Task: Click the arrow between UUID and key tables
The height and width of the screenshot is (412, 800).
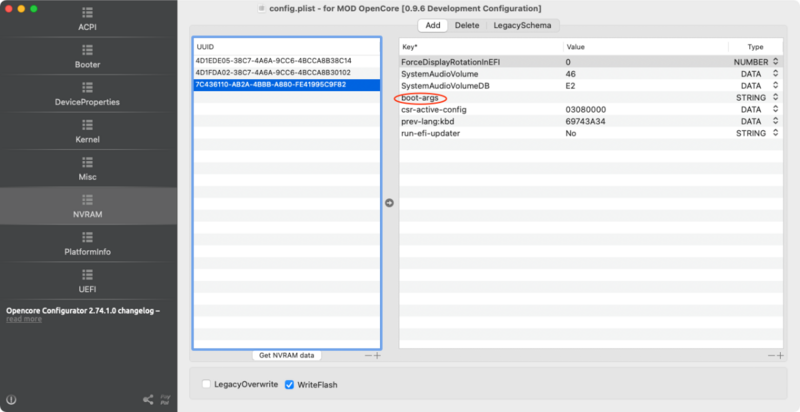Action: tap(389, 203)
